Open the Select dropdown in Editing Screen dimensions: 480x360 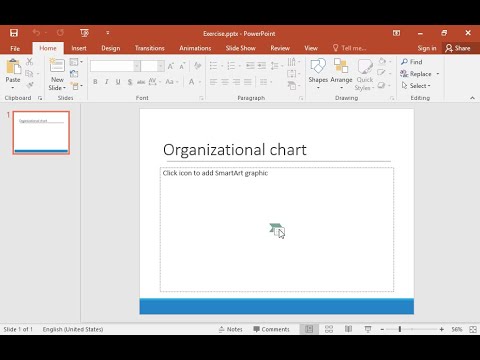click(x=416, y=86)
